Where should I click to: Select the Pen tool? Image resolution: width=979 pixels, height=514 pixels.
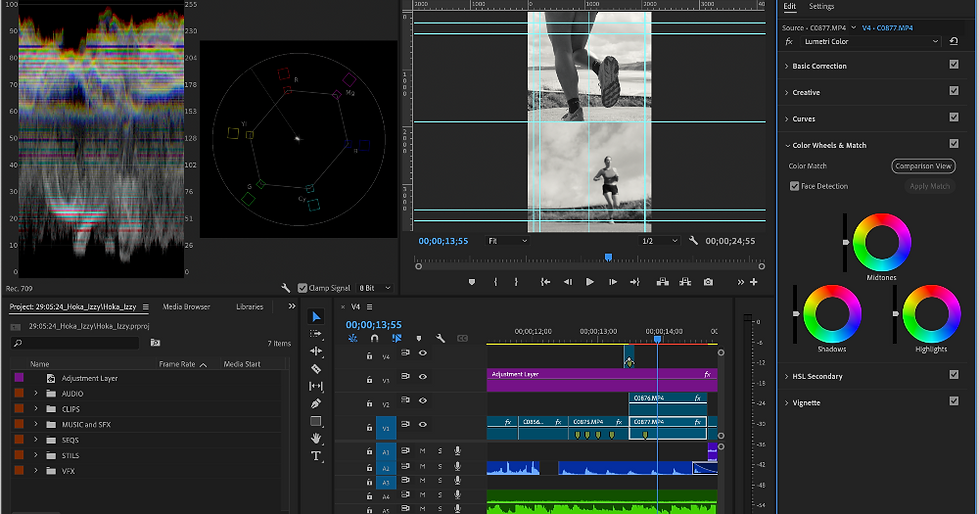[316, 403]
